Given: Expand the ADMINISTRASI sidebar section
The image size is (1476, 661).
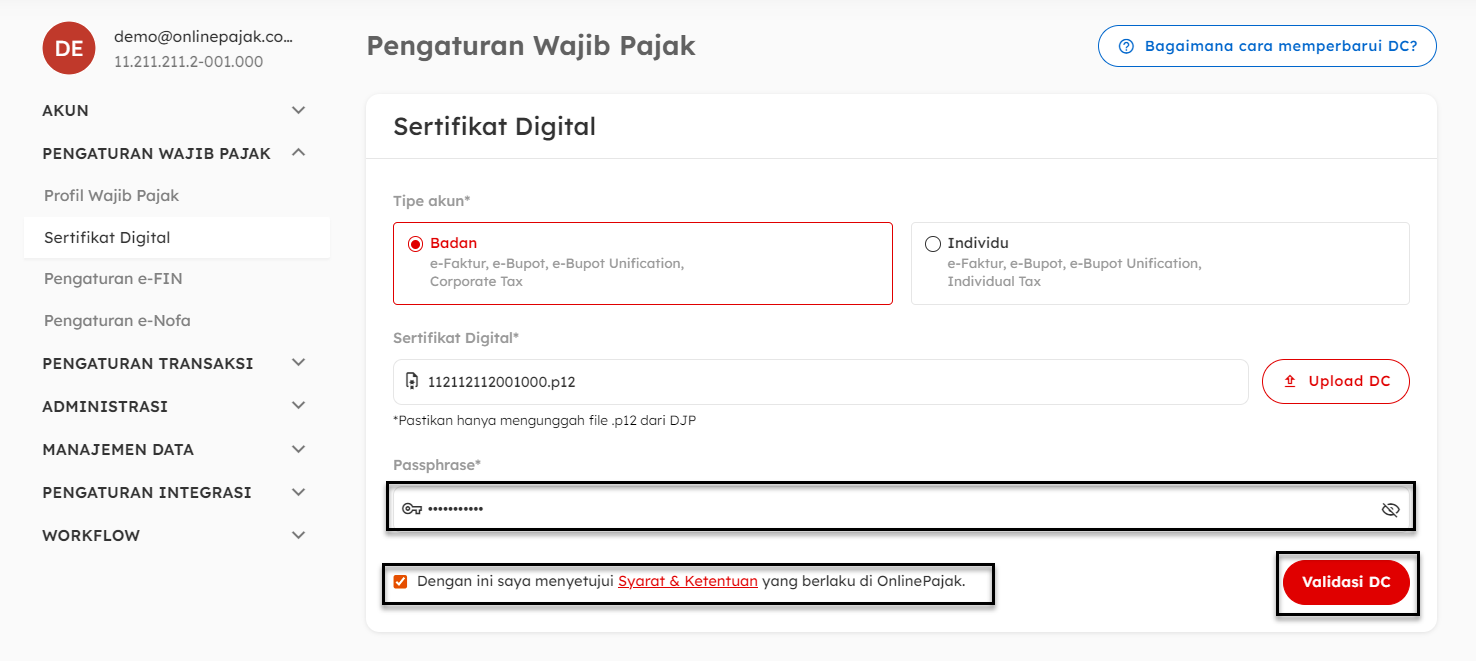Looking at the screenshot, I should 298,406.
